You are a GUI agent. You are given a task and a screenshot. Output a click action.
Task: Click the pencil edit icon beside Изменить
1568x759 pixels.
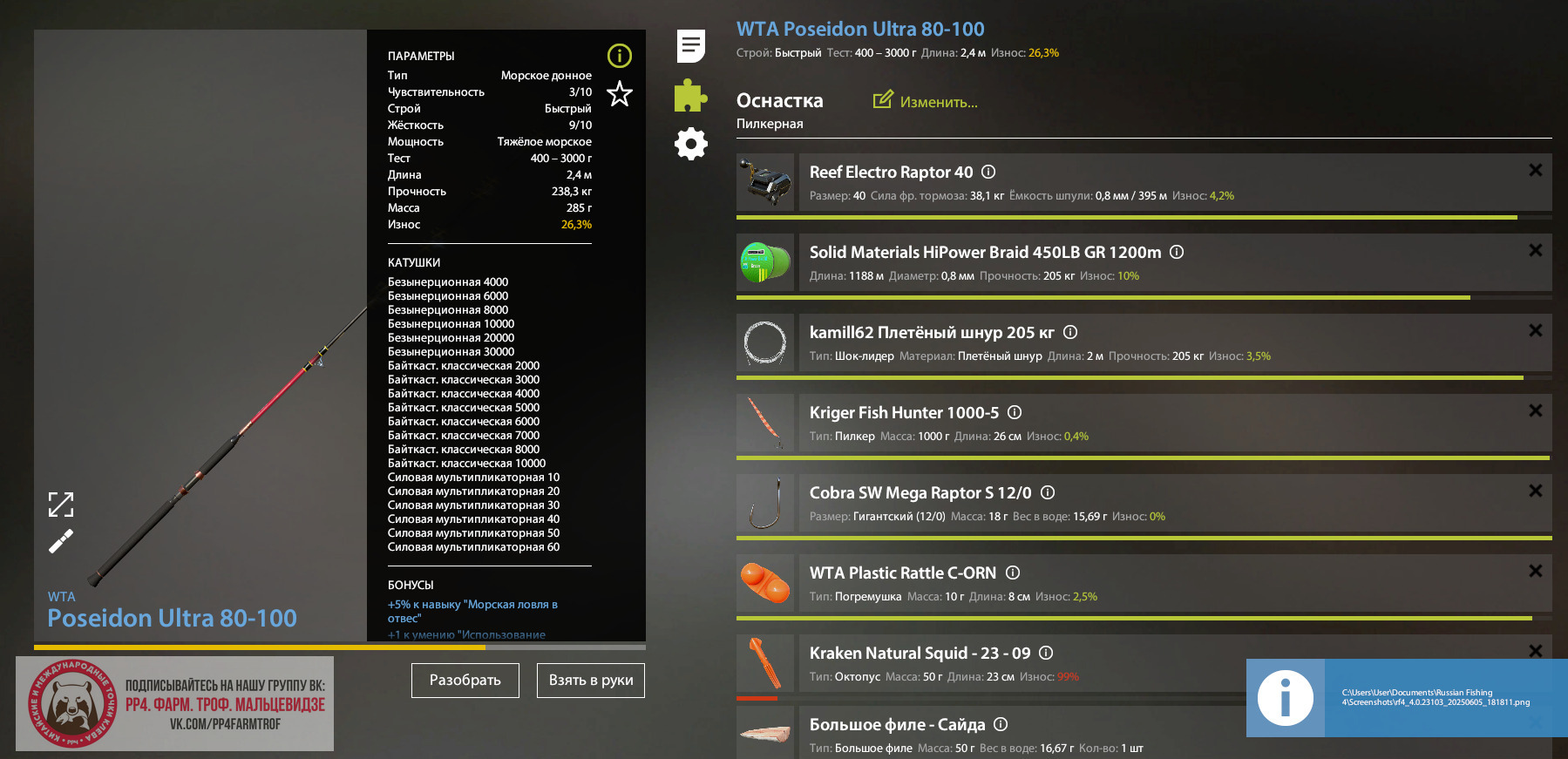coord(883,99)
